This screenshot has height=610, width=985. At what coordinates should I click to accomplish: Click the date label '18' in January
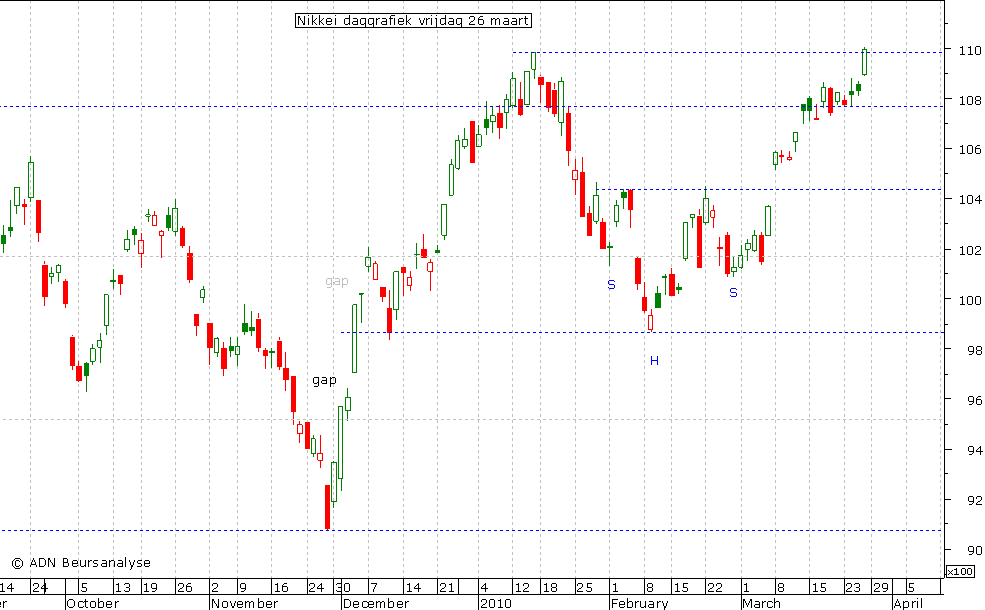tap(550, 588)
